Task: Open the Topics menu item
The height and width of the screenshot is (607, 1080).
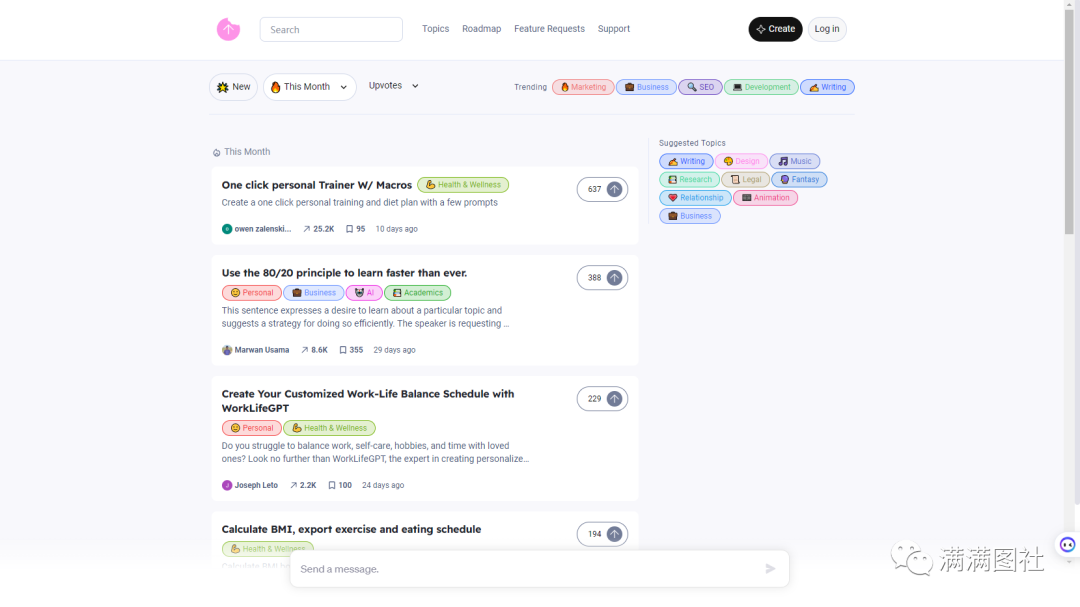Action: (435, 29)
